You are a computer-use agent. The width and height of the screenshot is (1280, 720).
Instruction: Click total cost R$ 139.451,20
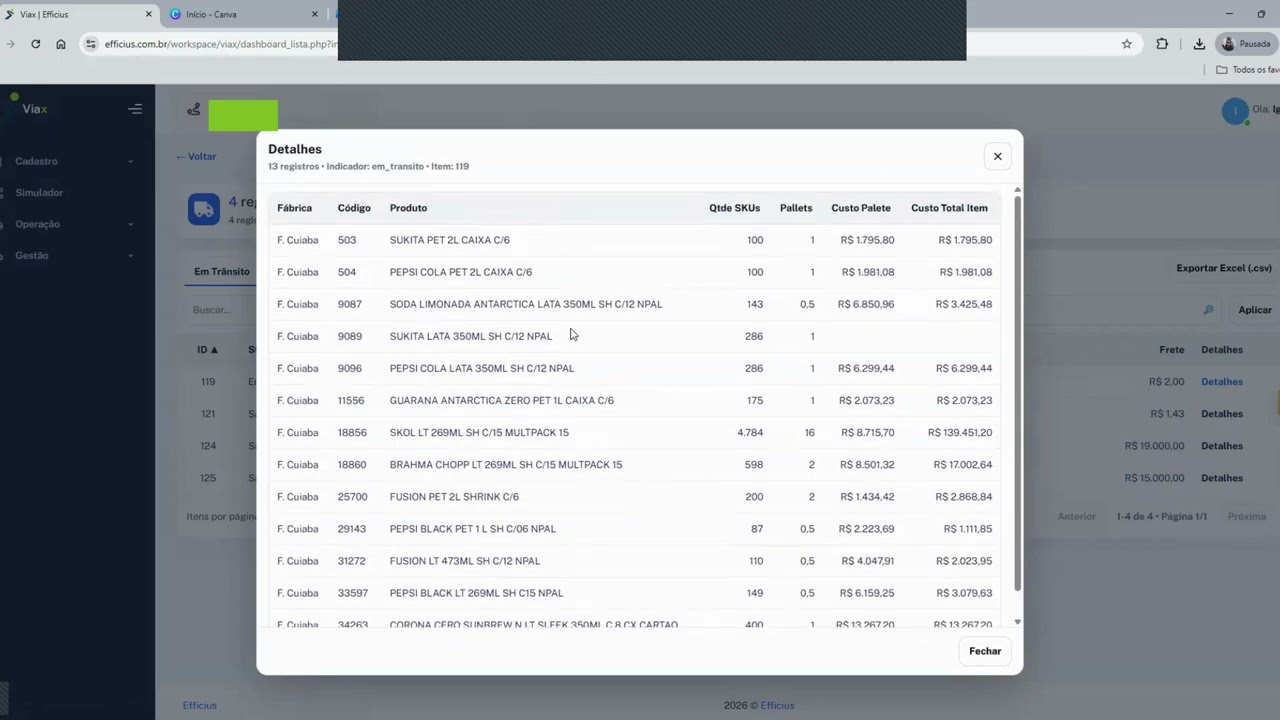[960, 432]
